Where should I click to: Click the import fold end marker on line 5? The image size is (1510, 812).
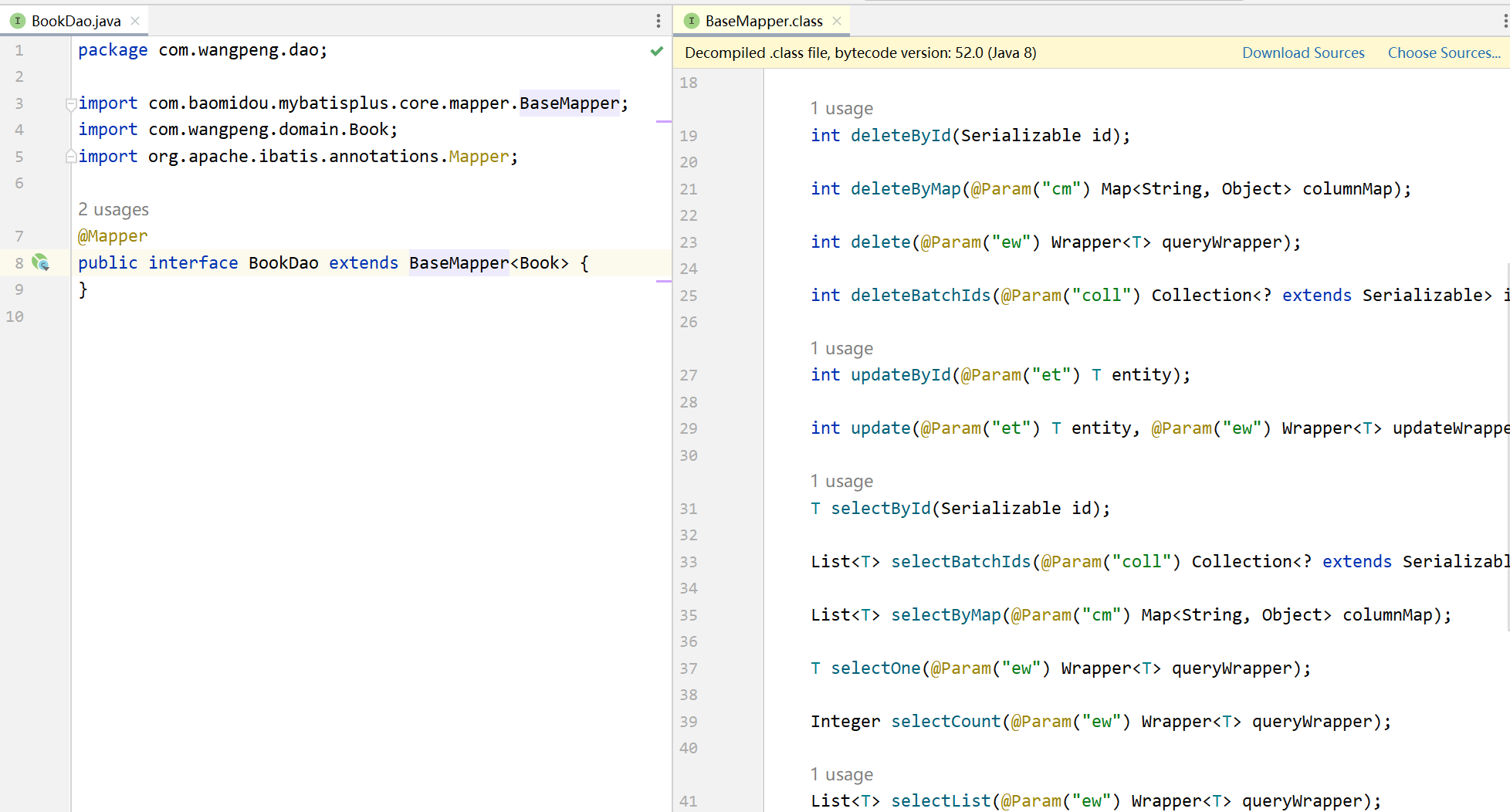70,157
